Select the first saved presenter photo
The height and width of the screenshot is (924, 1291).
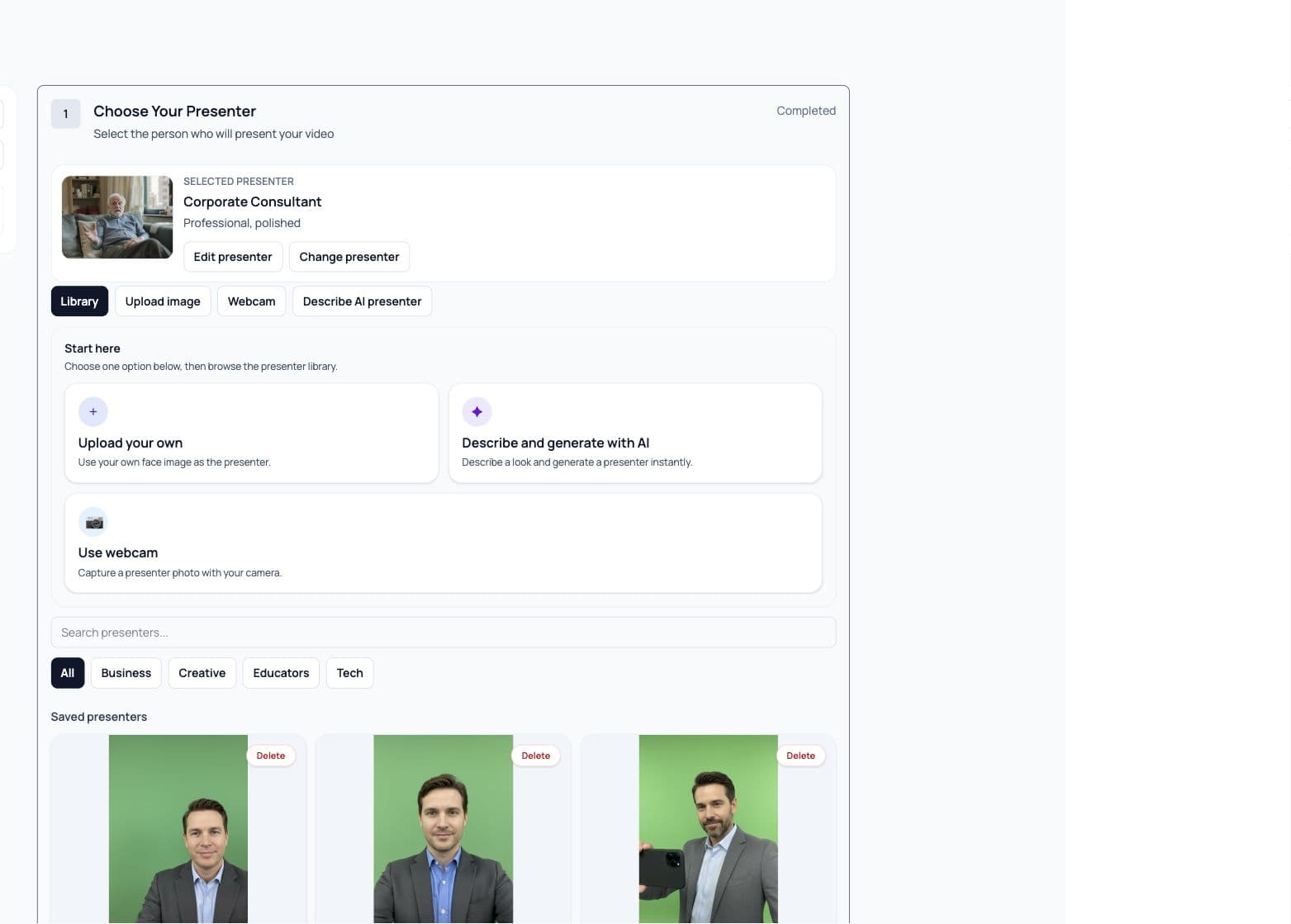(x=178, y=829)
